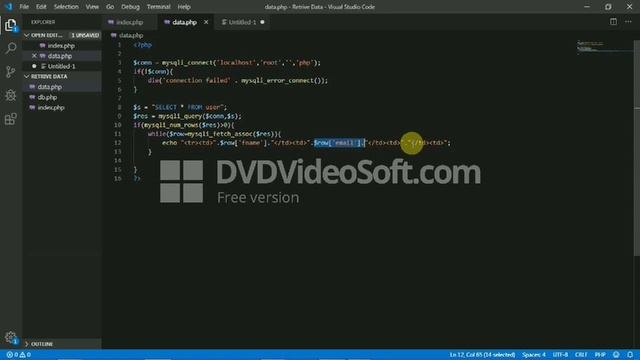The height and width of the screenshot is (360, 640).
Task: Select data.php in Open Editors
Action: (61, 56)
